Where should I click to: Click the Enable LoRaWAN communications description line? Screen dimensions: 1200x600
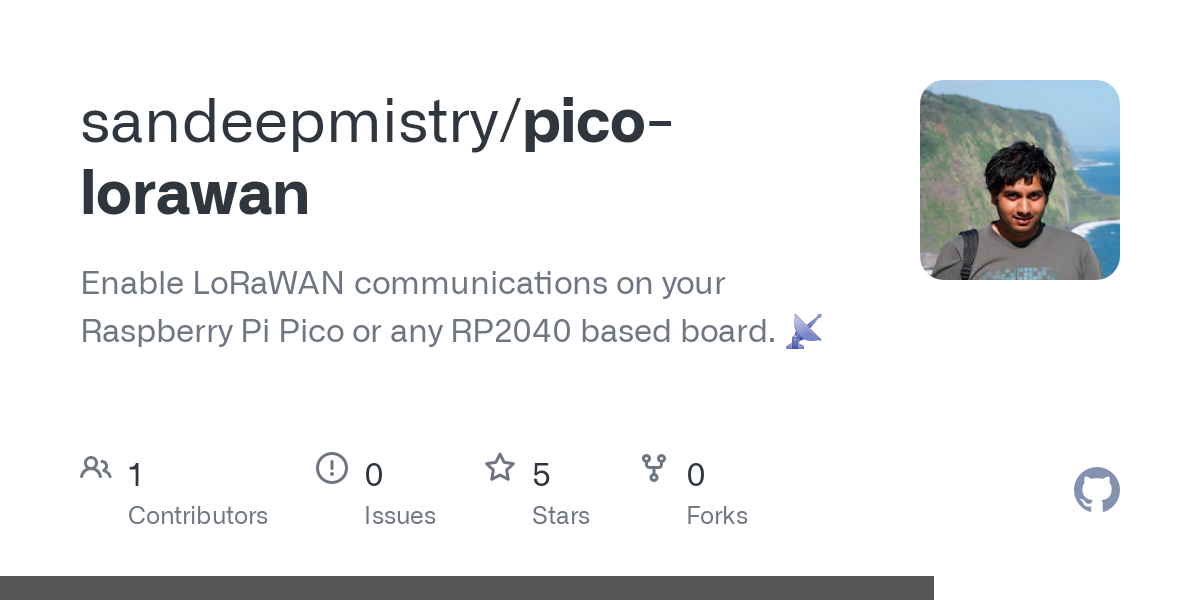pyautogui.click(x=403, y=284)
